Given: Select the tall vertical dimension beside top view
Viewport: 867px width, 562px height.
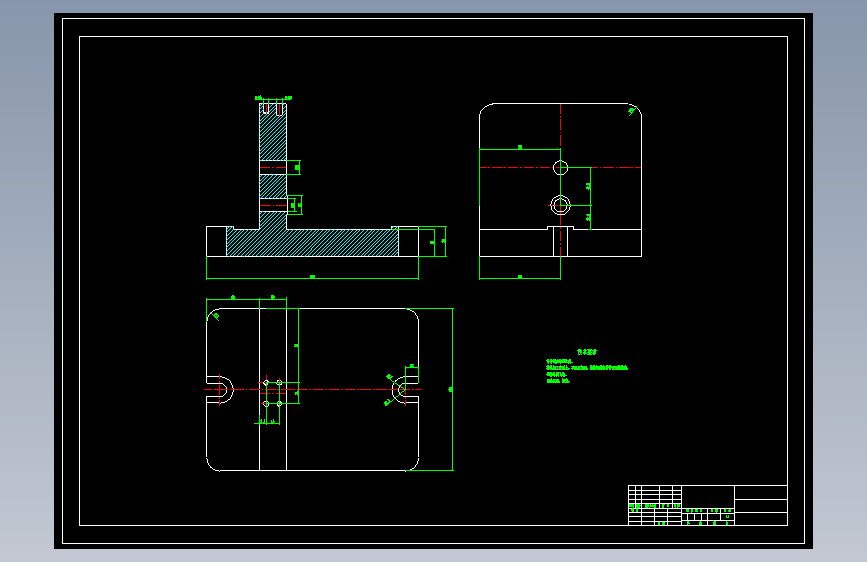Looking at the screenshot, I should (452, 389).
